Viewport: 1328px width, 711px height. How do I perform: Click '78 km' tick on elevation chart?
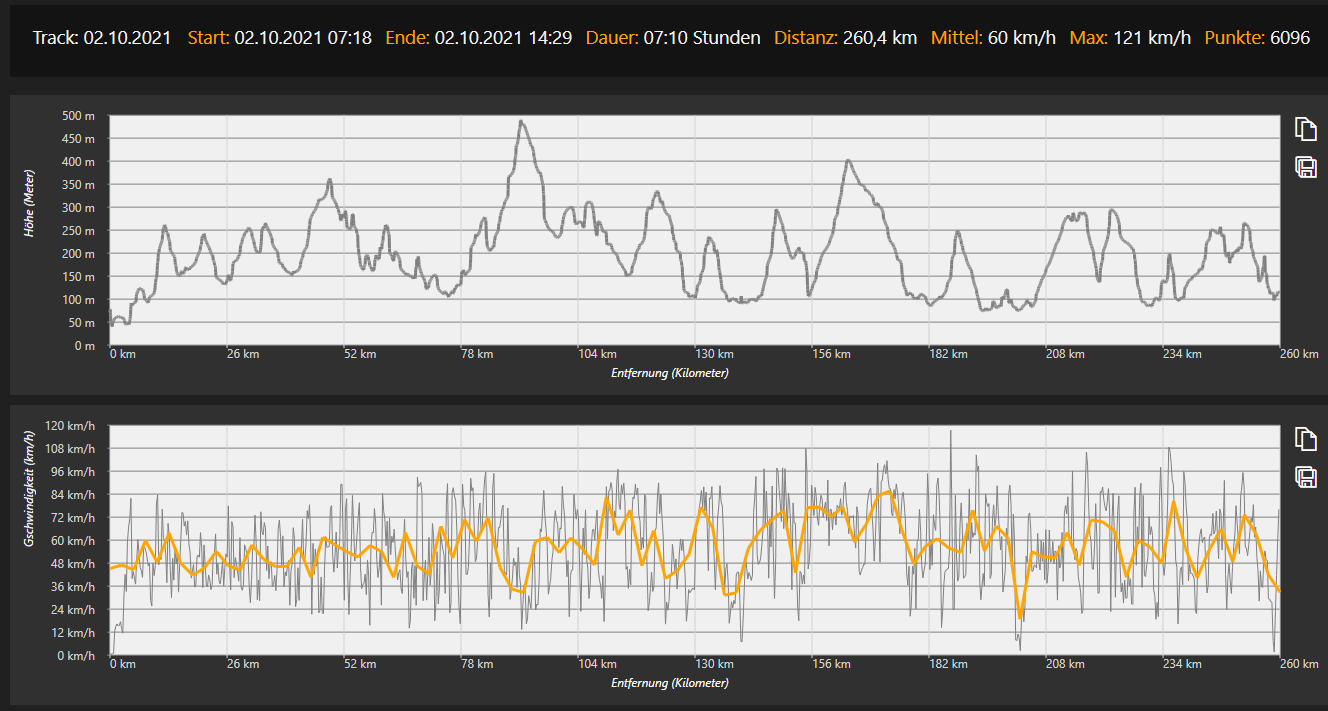(x=477, y=354)
